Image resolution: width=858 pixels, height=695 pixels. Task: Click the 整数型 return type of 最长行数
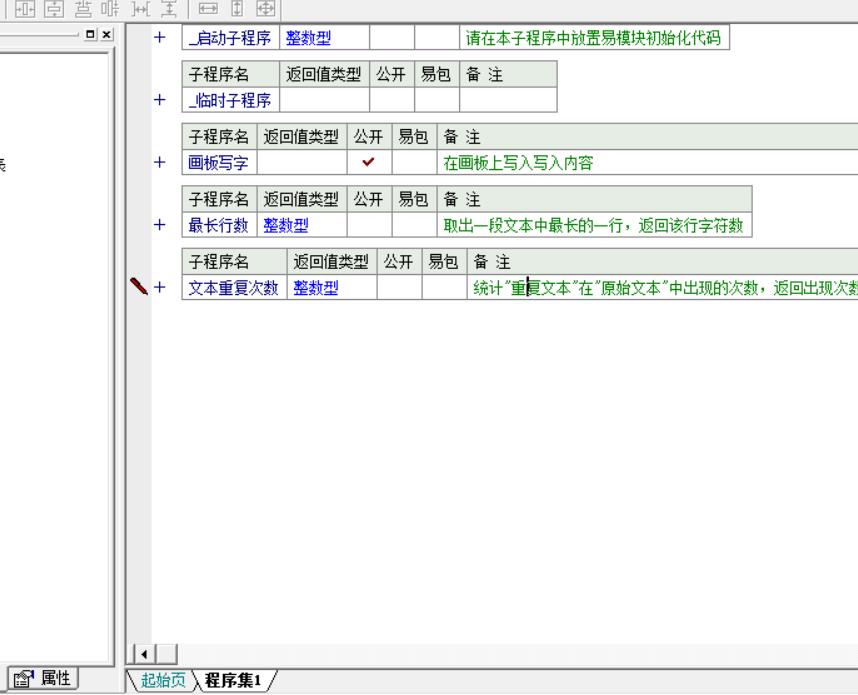point(286,226)
